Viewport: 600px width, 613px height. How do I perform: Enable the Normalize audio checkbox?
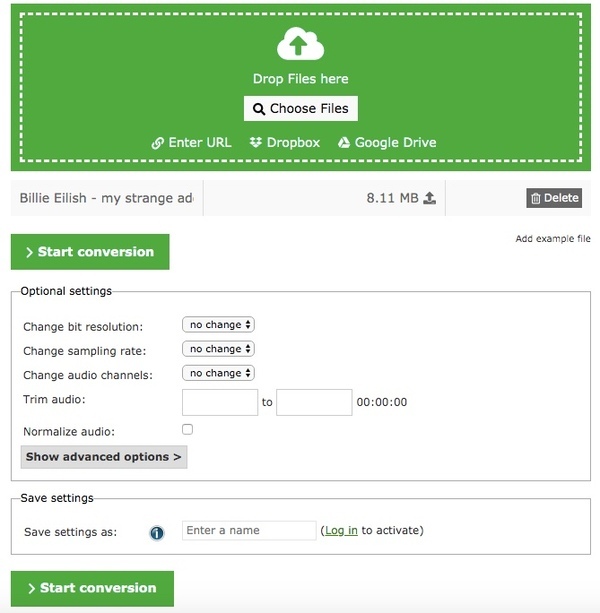point(188,429)
